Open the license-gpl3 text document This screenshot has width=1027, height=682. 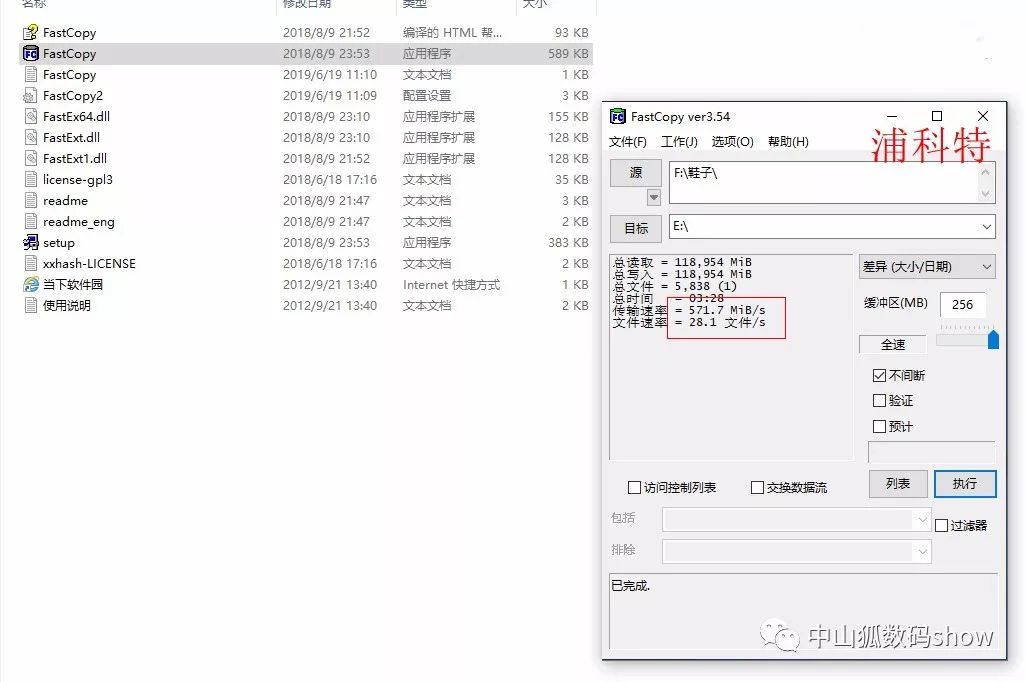[x=81, y=179]
